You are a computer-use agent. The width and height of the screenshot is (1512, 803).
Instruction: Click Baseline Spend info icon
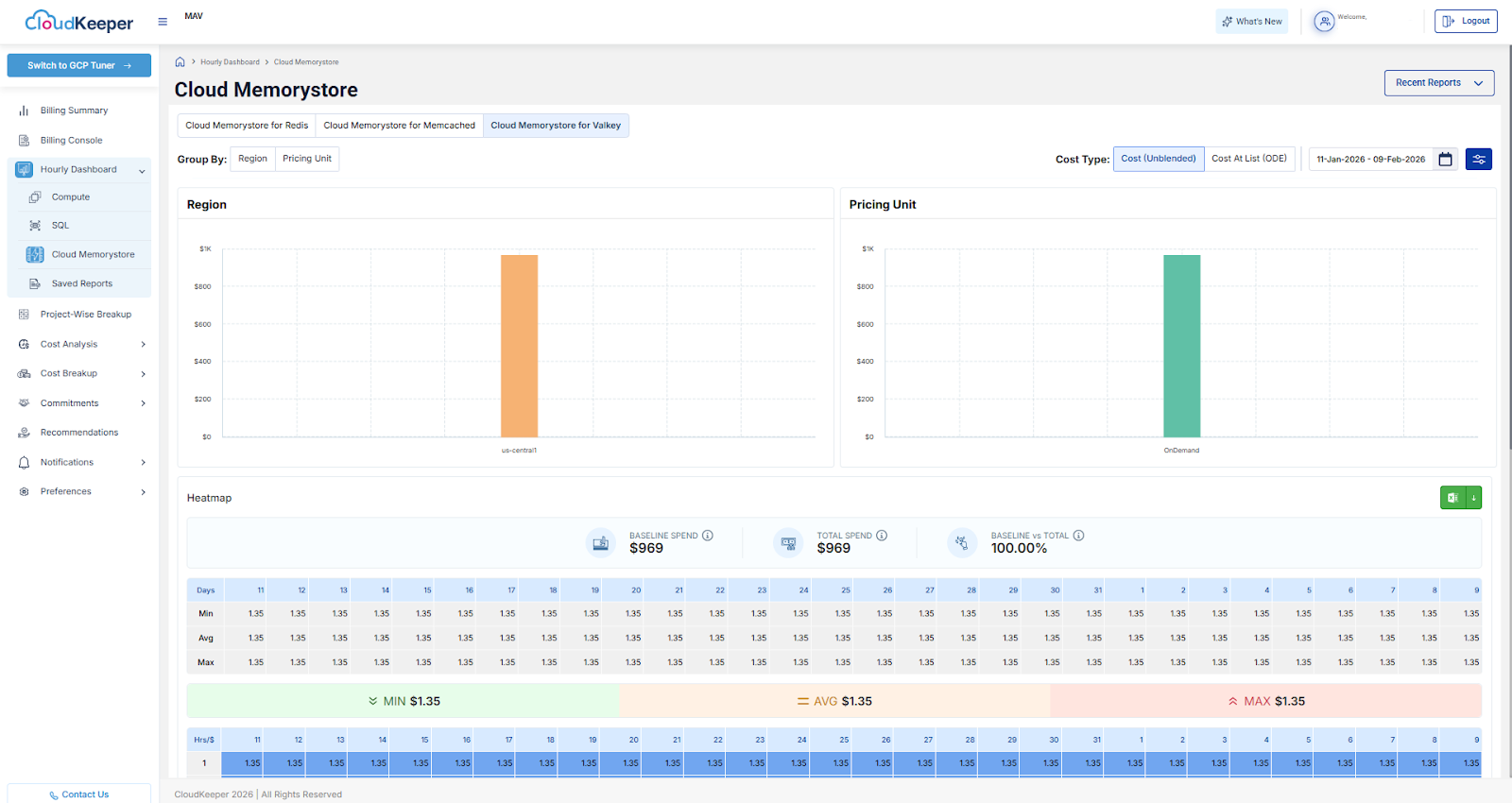(708, 536)
